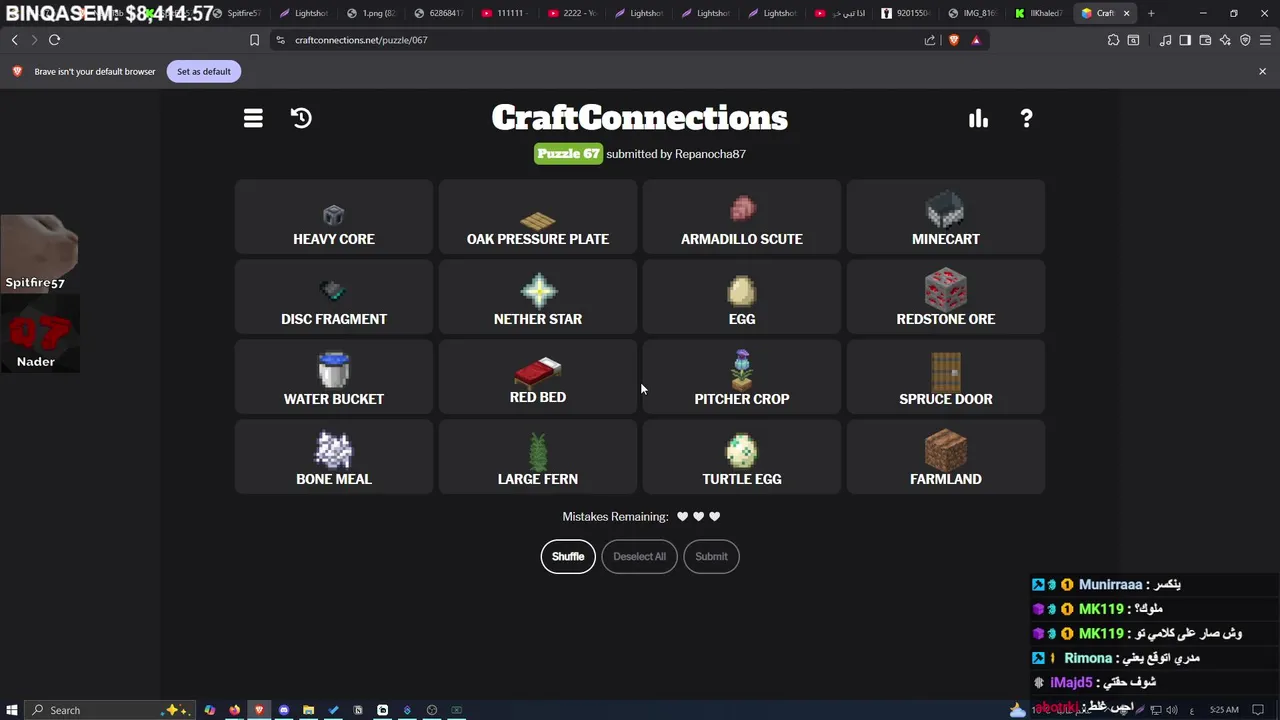1280x720 pixels.
Task: Click the share page icon in address bar
Action: (x=930, y=40)
